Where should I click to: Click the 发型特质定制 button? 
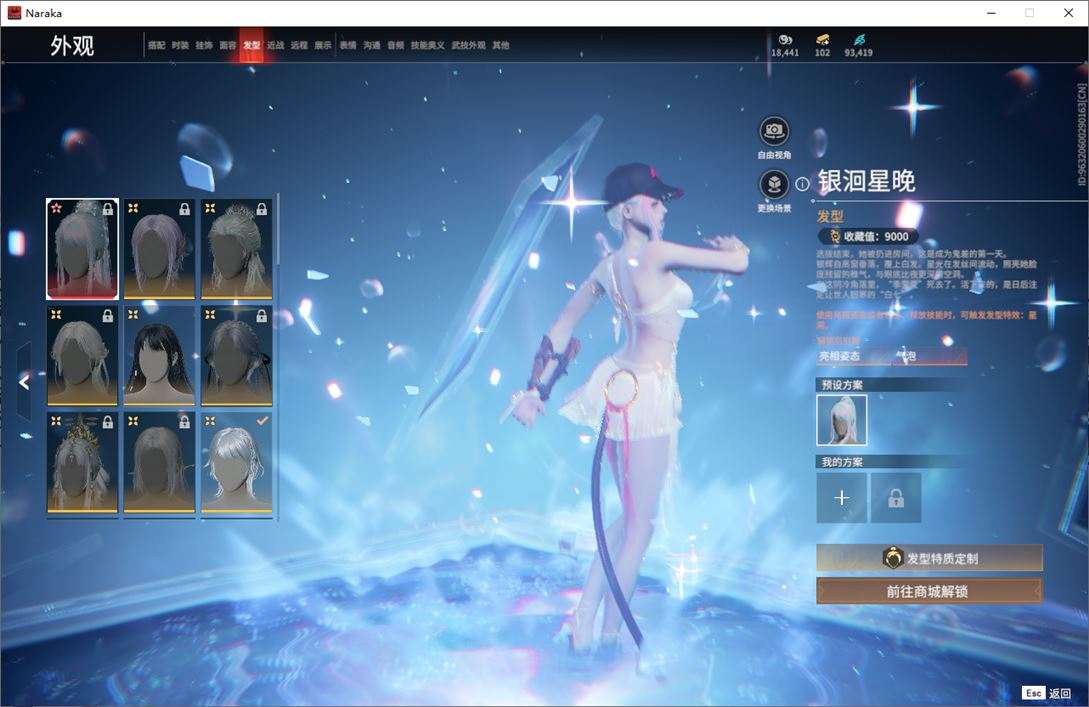click(929, 558)
